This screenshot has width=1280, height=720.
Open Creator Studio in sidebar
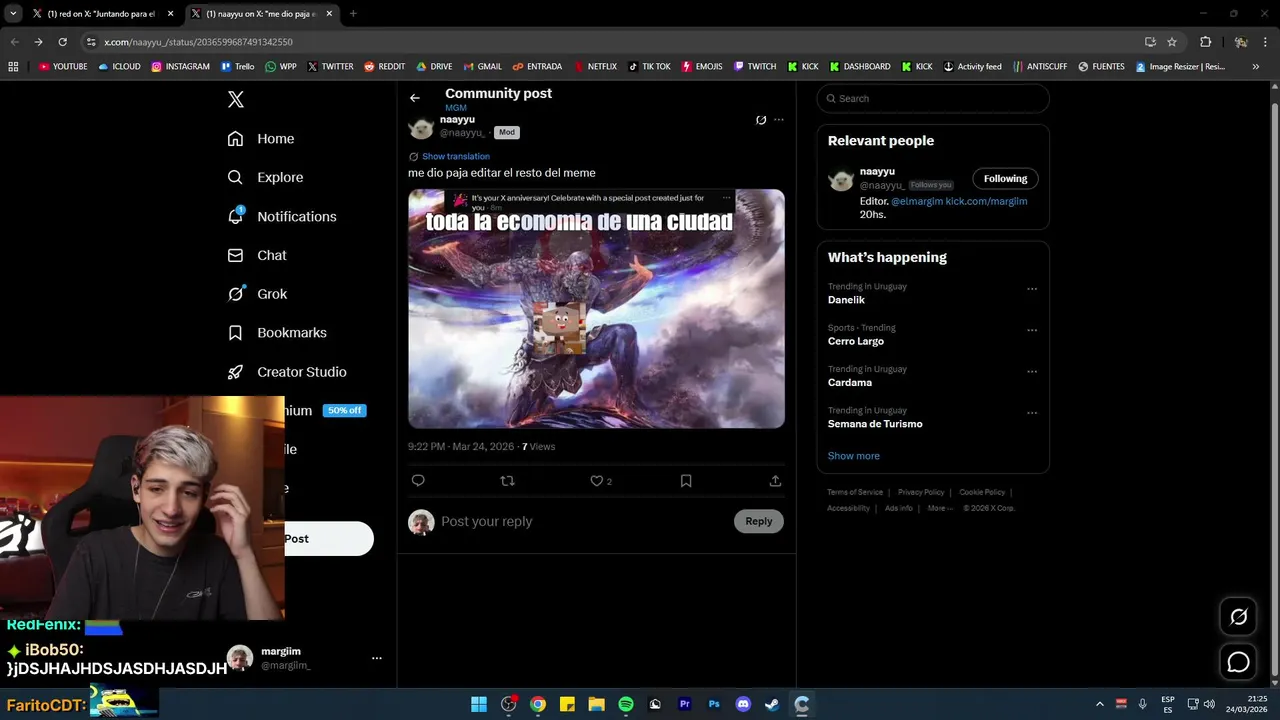pyautogui.click(x=287, y=372)
